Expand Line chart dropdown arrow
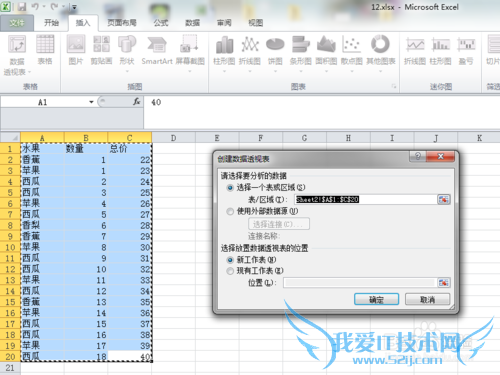 tap(250, 71)
